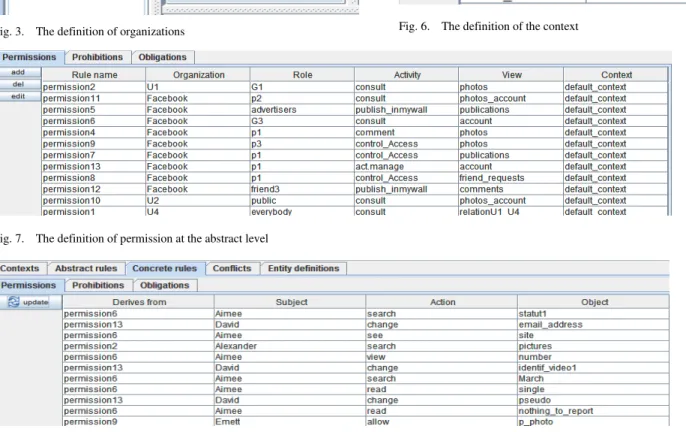
Task: Select the permission2 row in abstract table
Action: 355,87
